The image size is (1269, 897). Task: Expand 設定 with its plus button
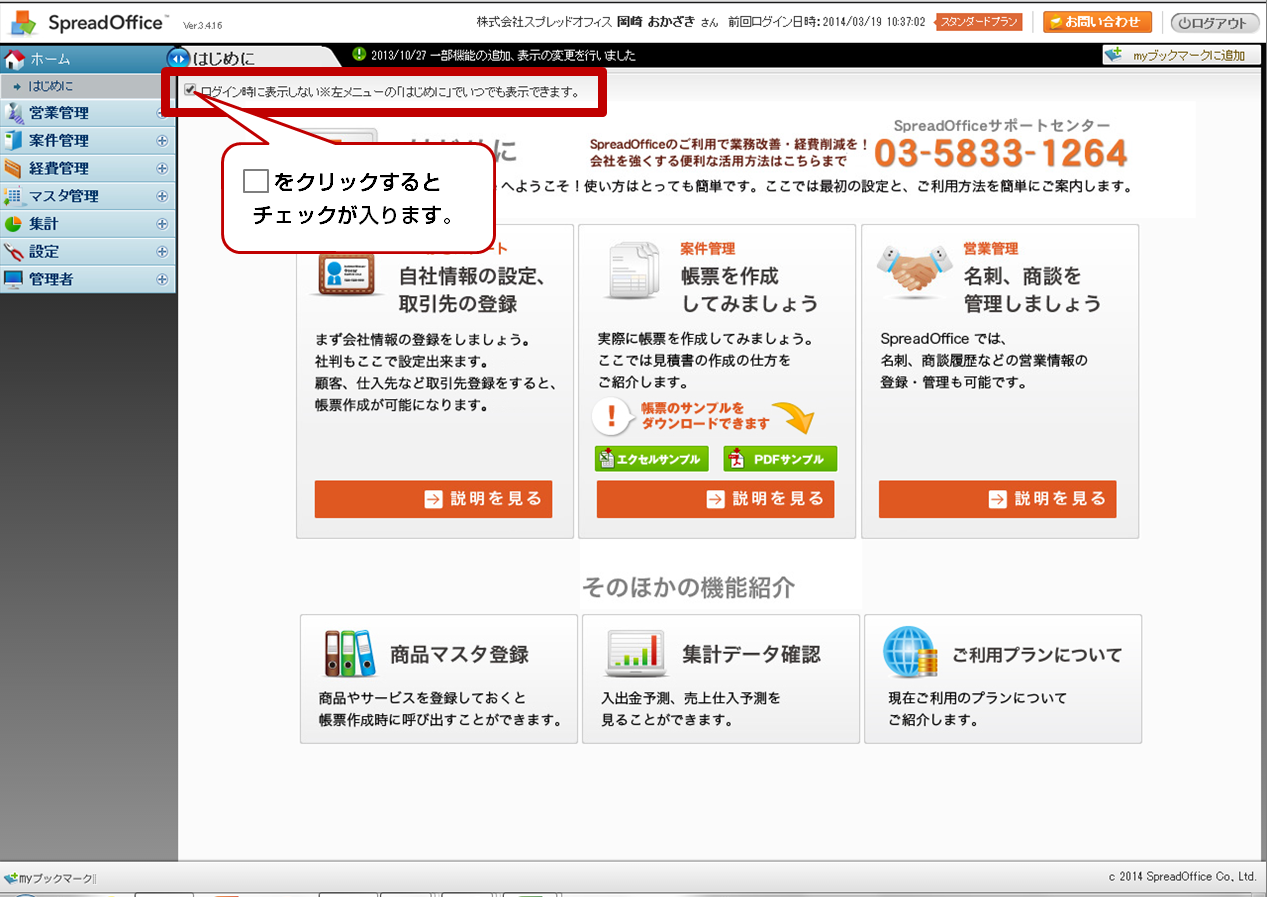(162, 252)
